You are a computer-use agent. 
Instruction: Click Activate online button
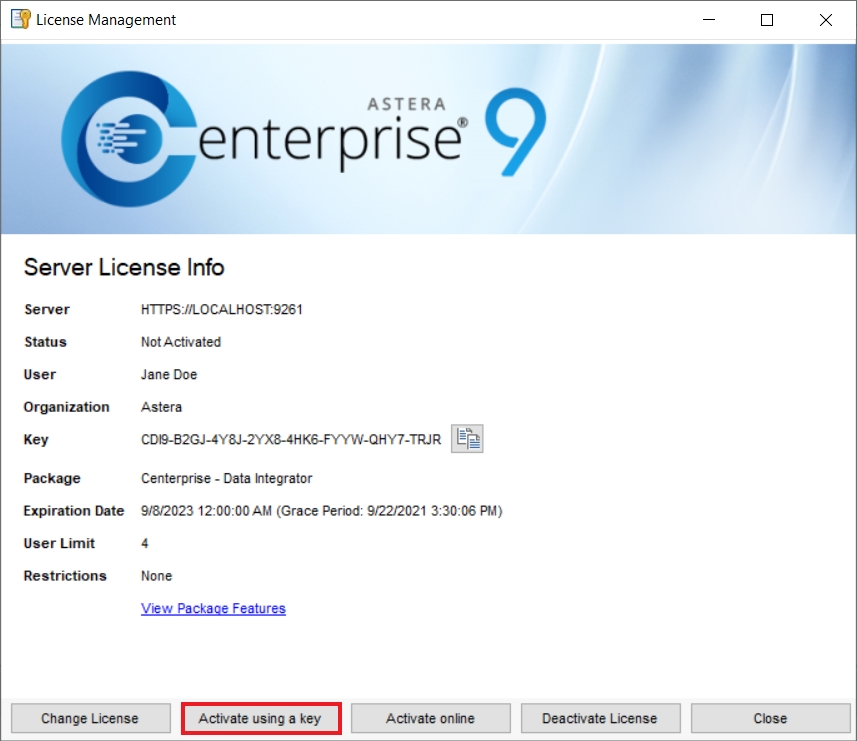(431, 718)
